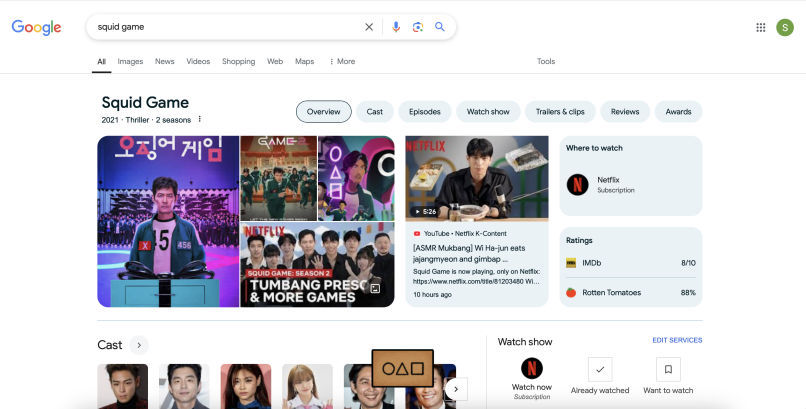Expand the More search filters menu
The image size is (806, 409).
(342, 61)
